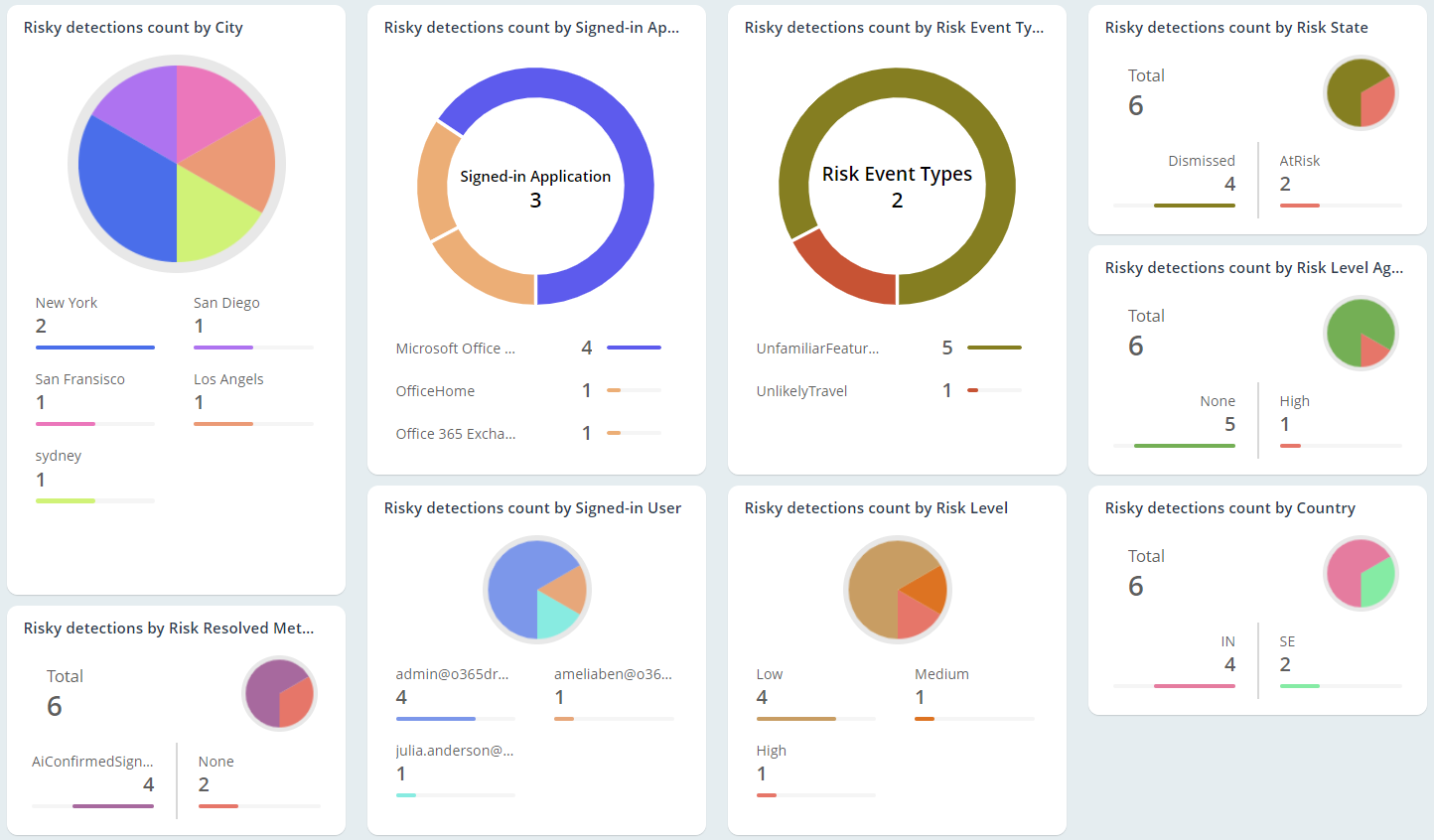Click the Total value 6 in Country card
1434x840 pixels.
coord(1135,586)
